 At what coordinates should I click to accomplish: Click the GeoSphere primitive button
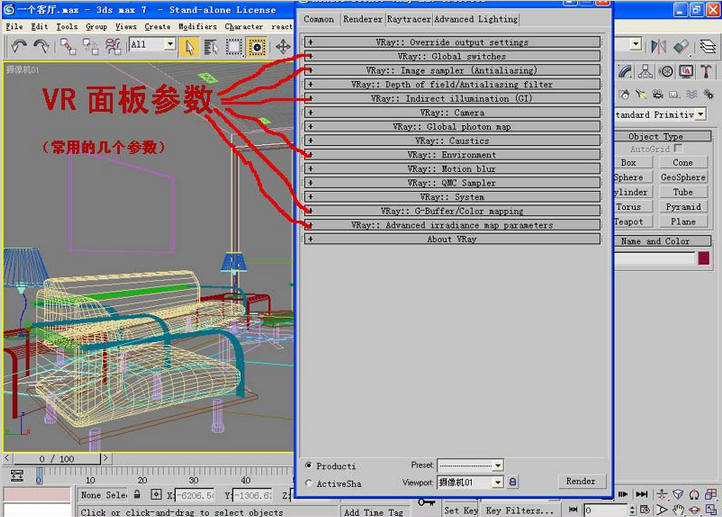pos(683,177)
